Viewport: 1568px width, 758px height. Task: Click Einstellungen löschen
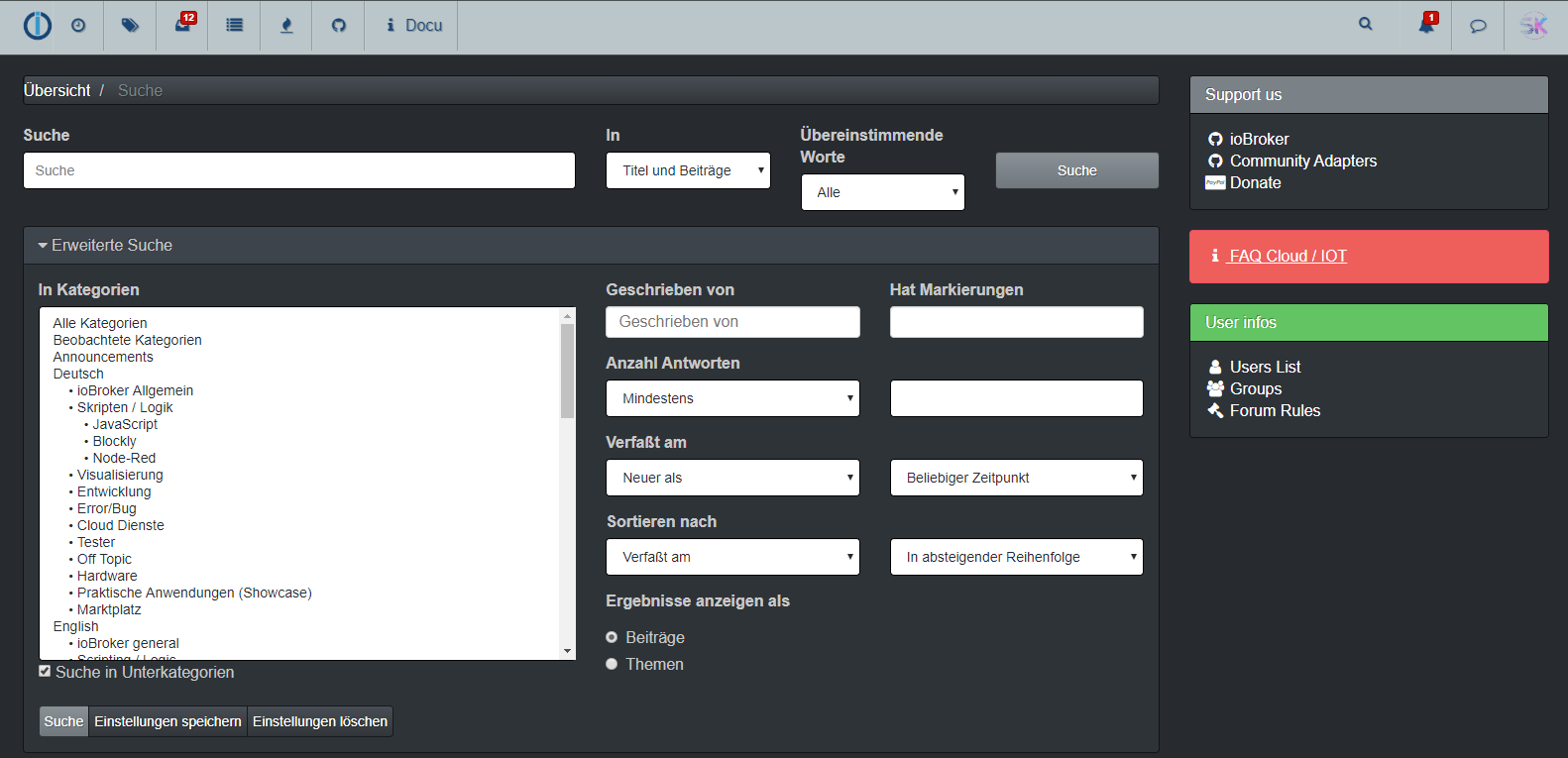320,721
